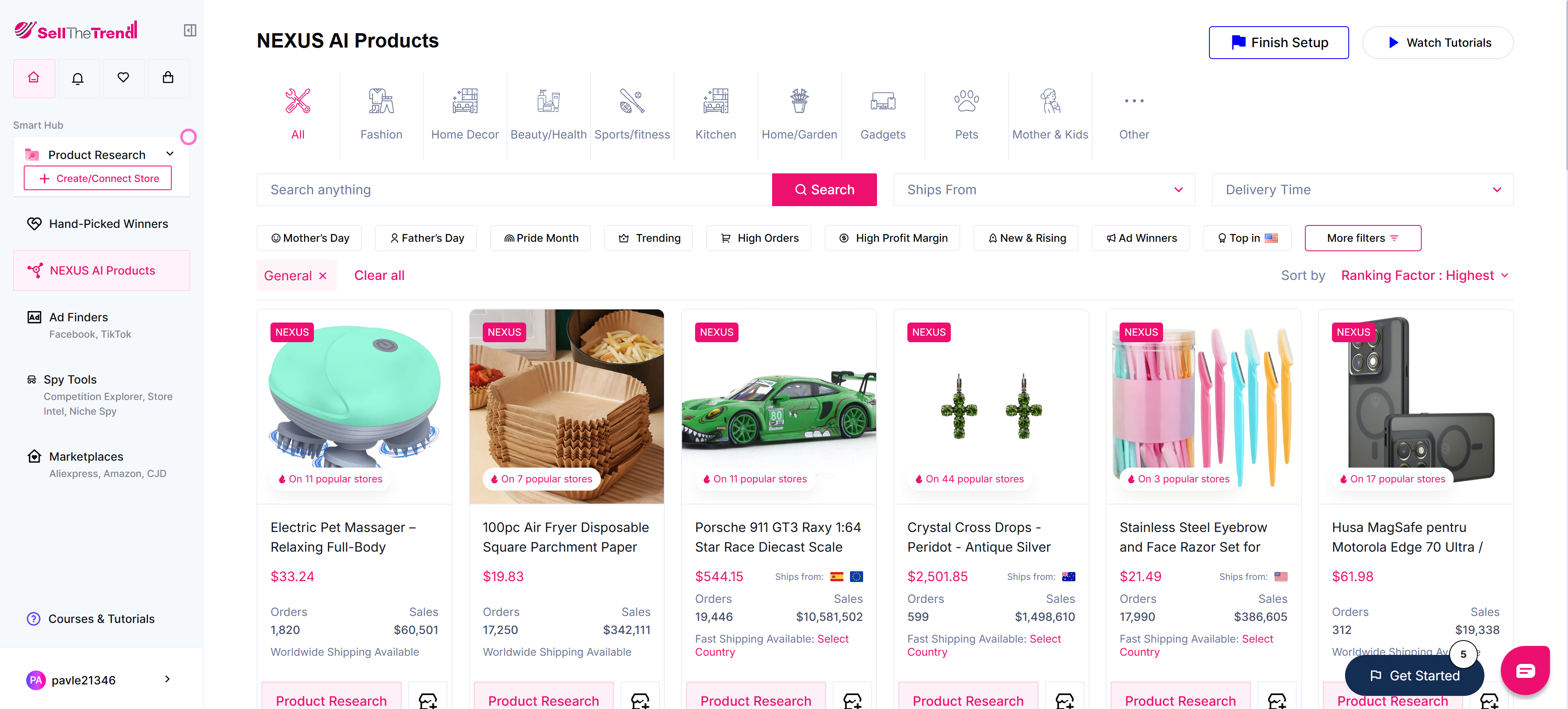Select the Gadgets category icon

(x=883, y=101)
